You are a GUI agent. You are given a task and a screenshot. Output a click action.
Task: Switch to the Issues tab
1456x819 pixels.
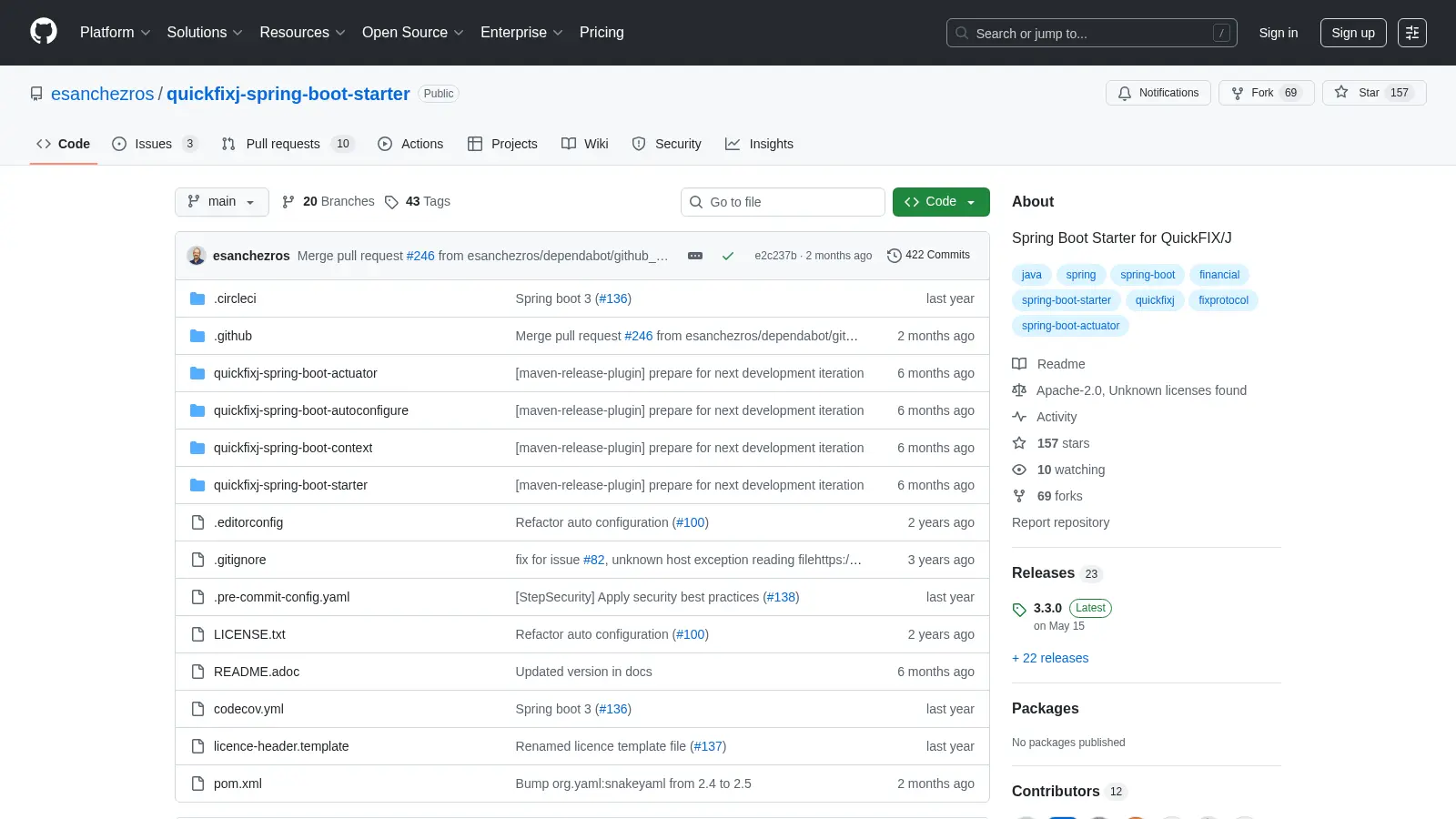154,144
